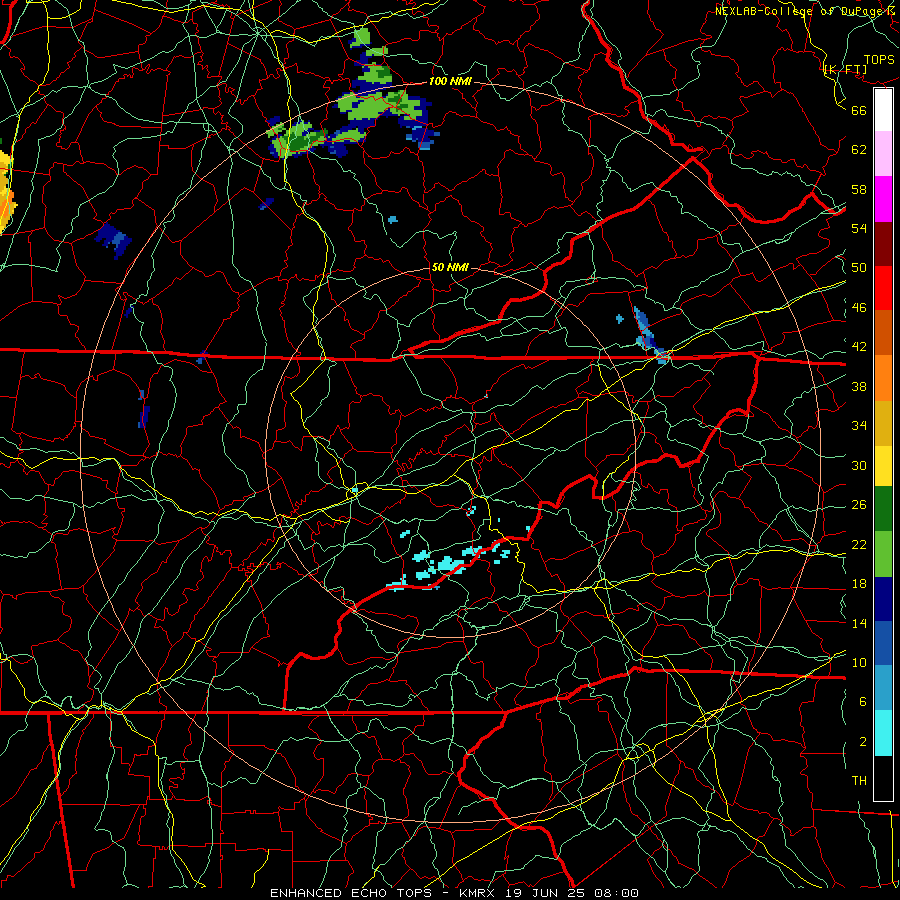Click the light green legend swatch
This screenshot has width=900, height=900.
click(x=883, y=554)
